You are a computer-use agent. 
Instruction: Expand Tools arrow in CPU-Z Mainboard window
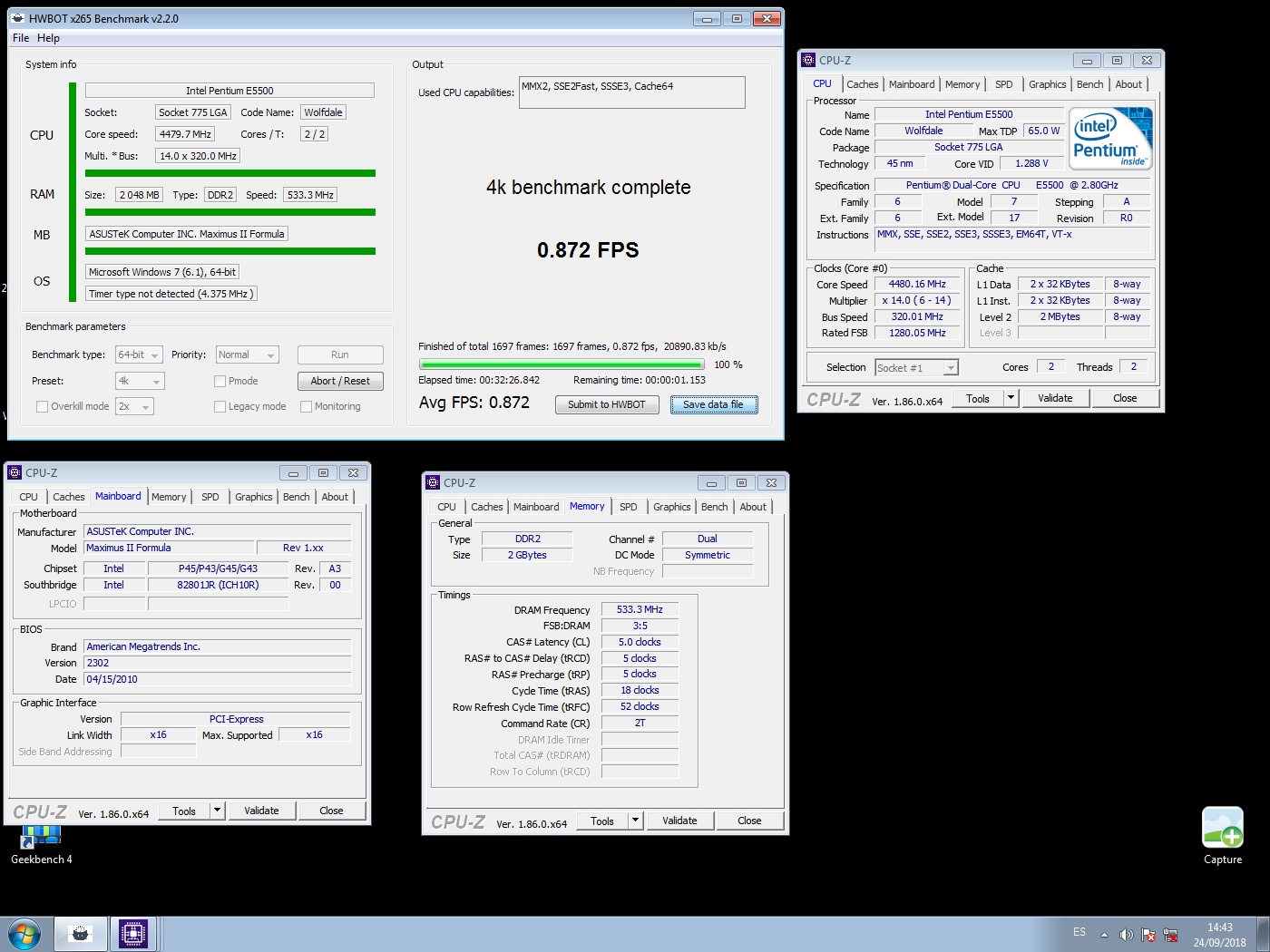pos(218,811)
